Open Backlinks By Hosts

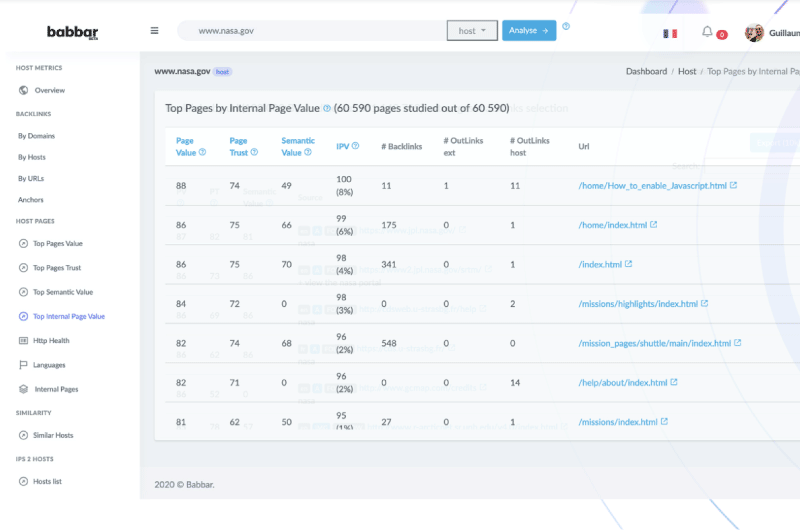pos(32,157)
